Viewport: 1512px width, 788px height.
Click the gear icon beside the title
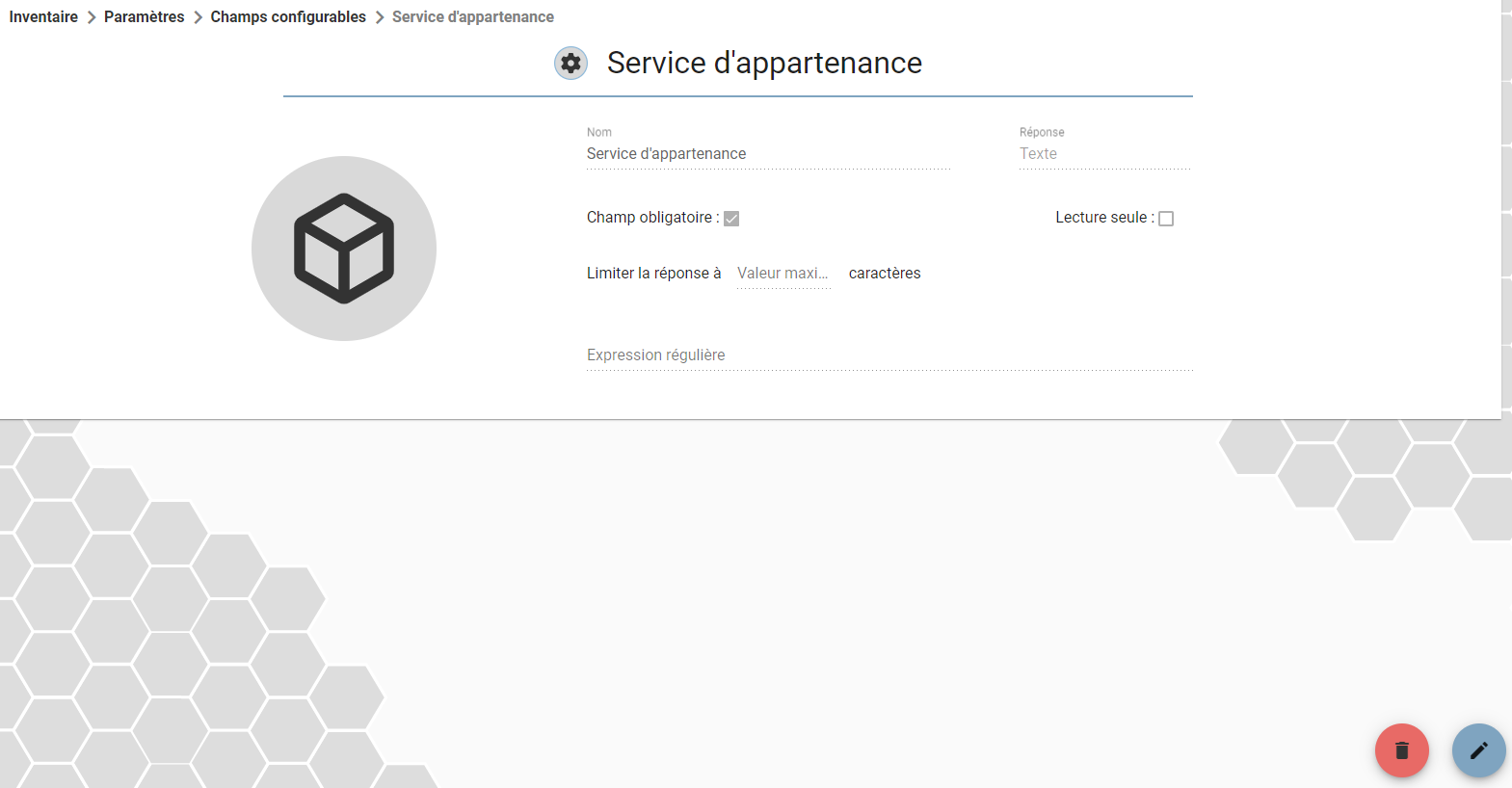570,64
